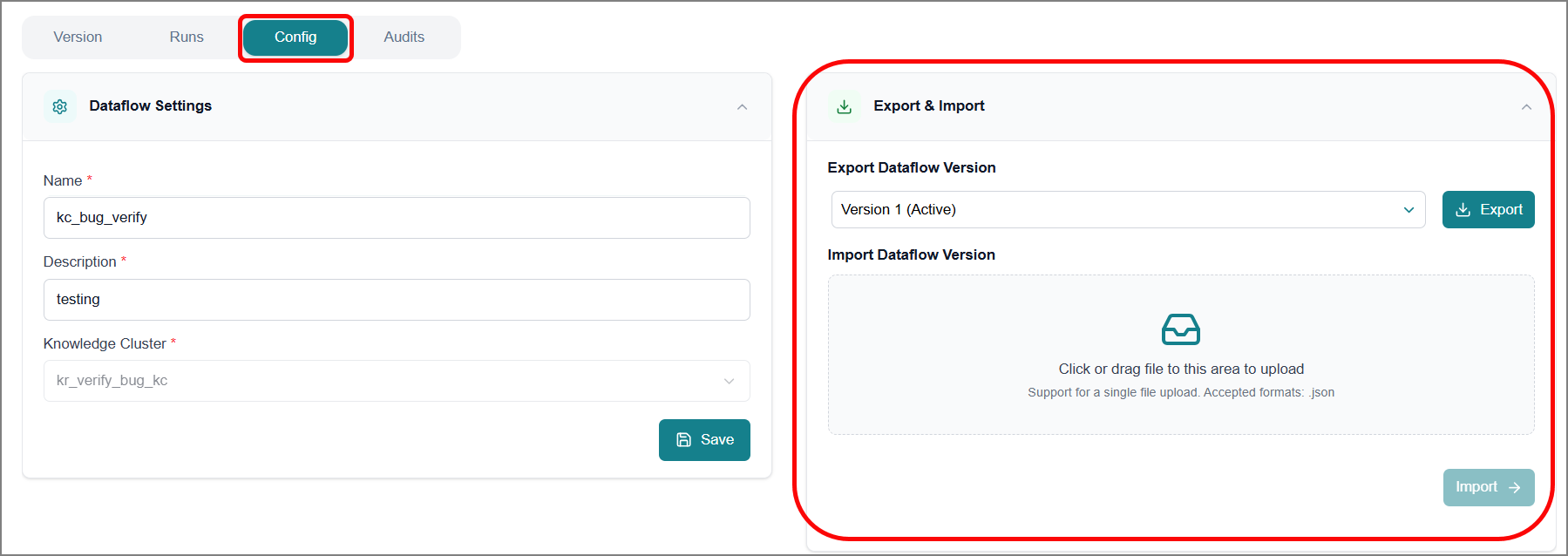Image resolution: width=1568 pixels, height=556 pixels.
Task: Switch to the Version tab
Action: click(78, 37)
